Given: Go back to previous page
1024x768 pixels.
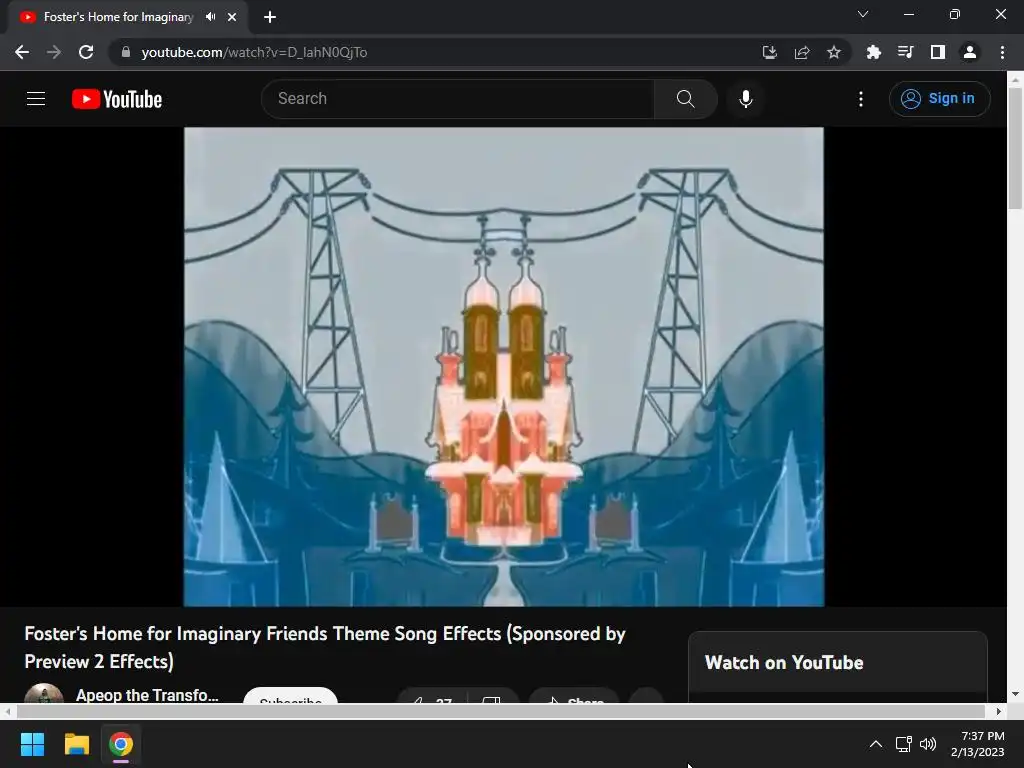Looking at the screenshot, I should click(x=22, y=52).
